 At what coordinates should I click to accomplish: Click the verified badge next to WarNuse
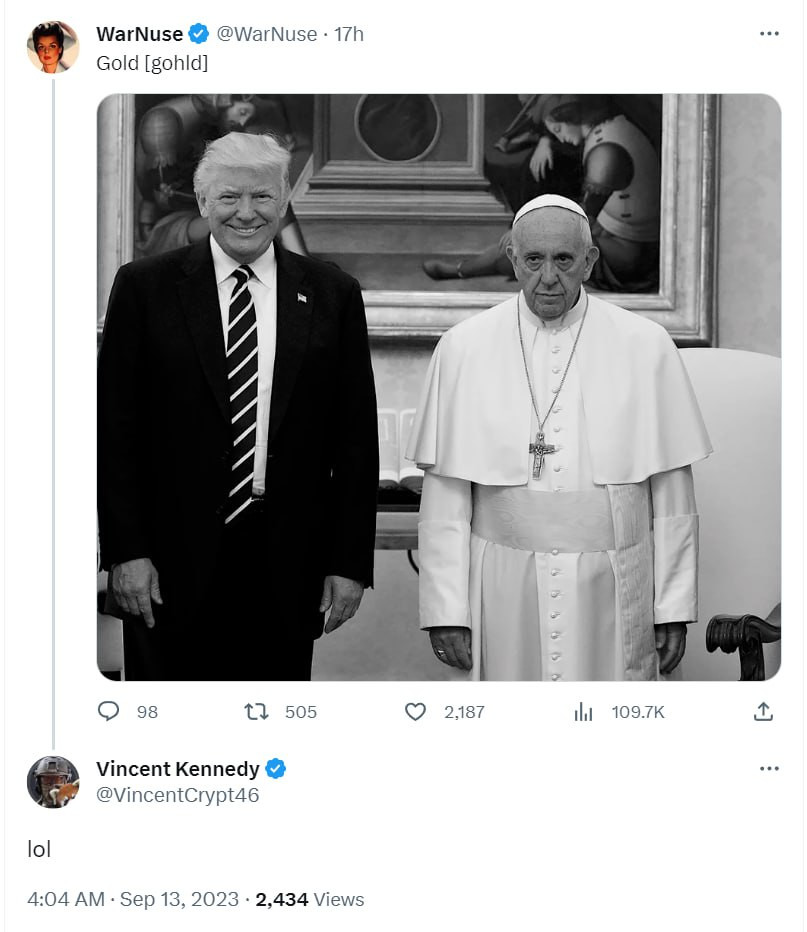point(199,34)
